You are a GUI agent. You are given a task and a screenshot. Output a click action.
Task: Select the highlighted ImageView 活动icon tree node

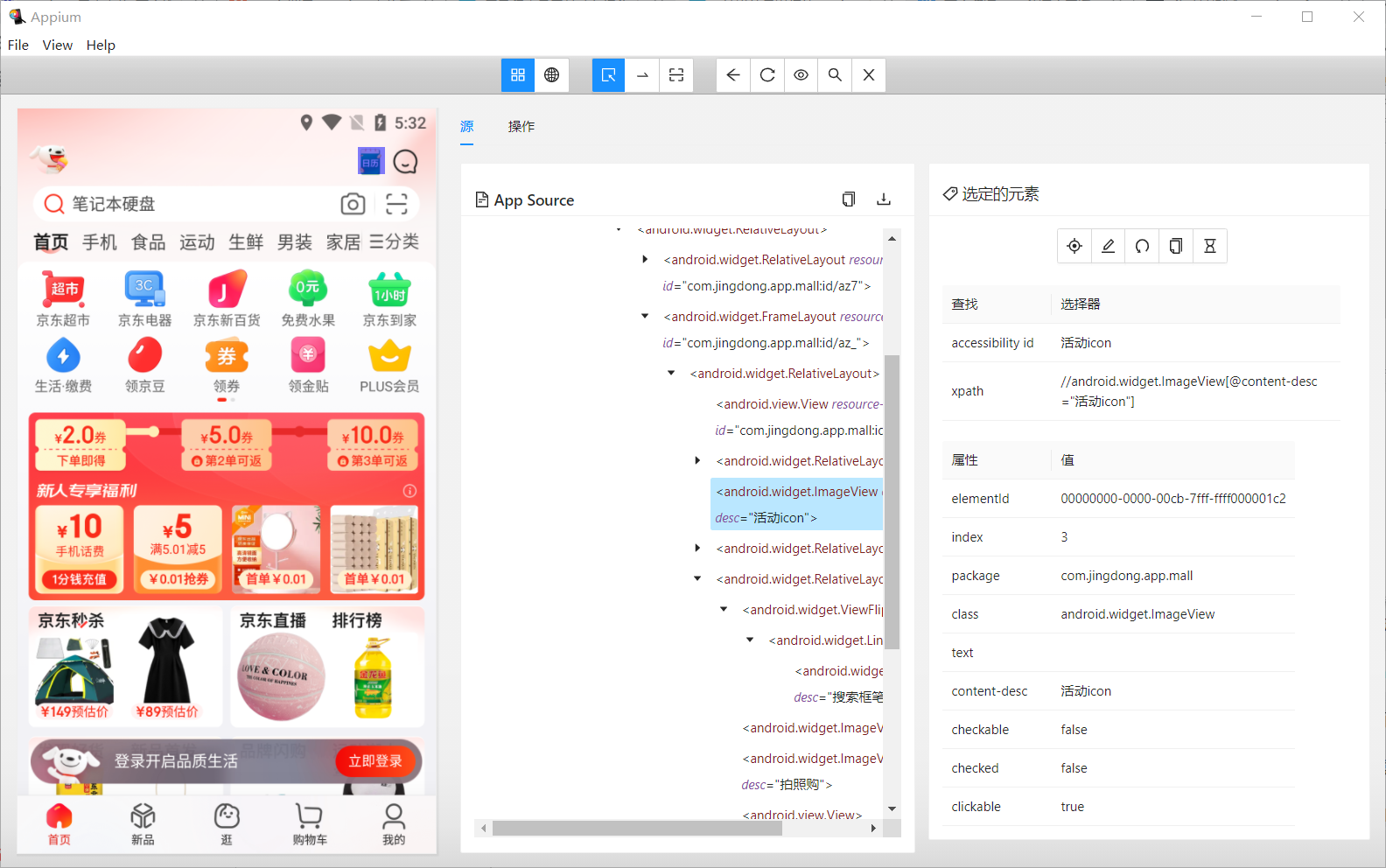(x=797, y=504)
